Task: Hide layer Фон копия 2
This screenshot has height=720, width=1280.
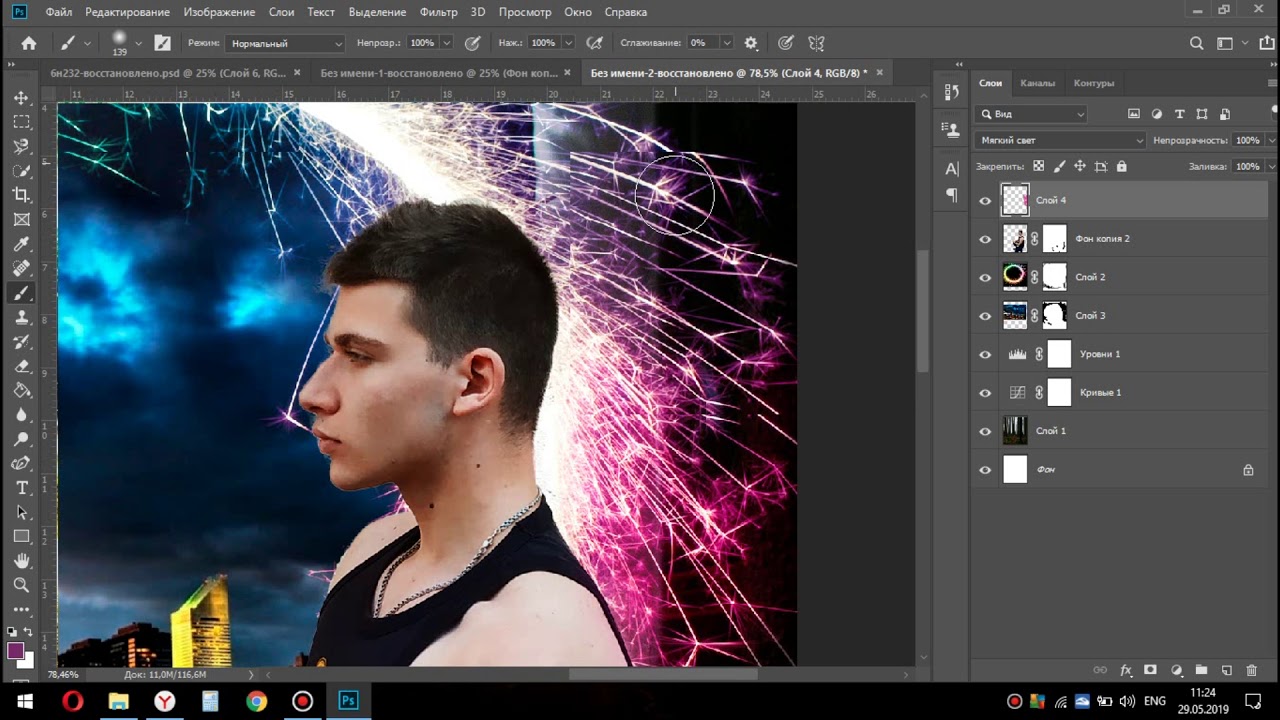Action: pyautogui.click(x=985, y=239)
